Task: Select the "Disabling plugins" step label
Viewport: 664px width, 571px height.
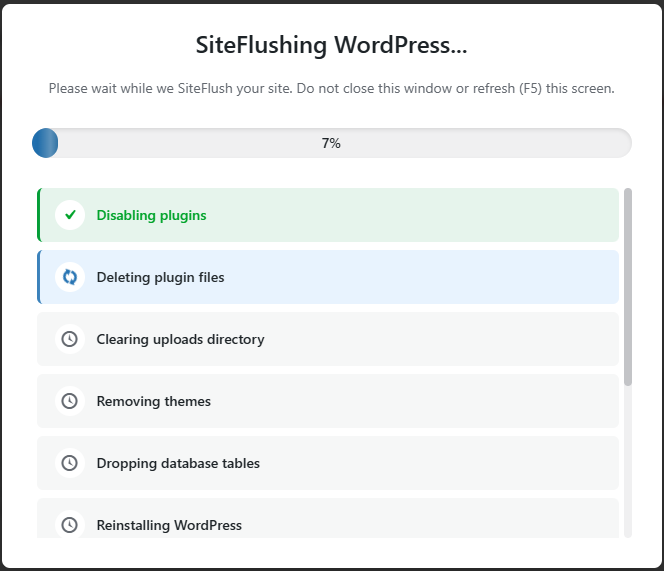Action: [151, 215]
